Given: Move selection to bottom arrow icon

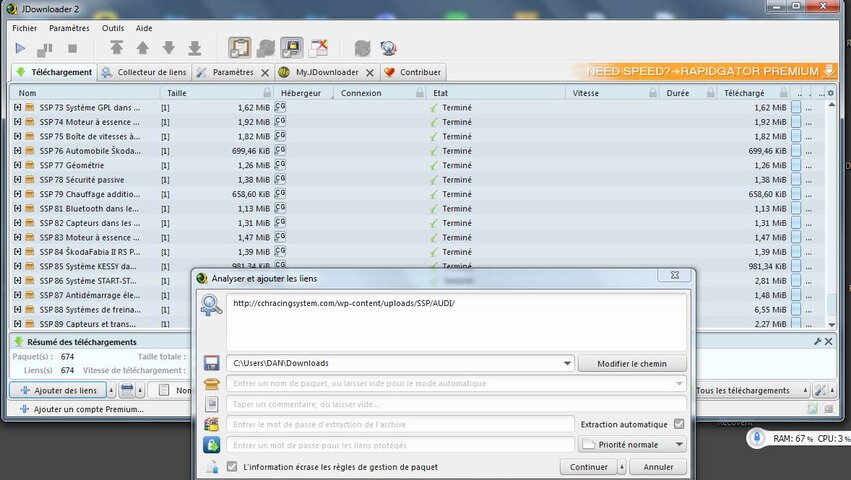Looking at the screenshot, I should 195,48.
